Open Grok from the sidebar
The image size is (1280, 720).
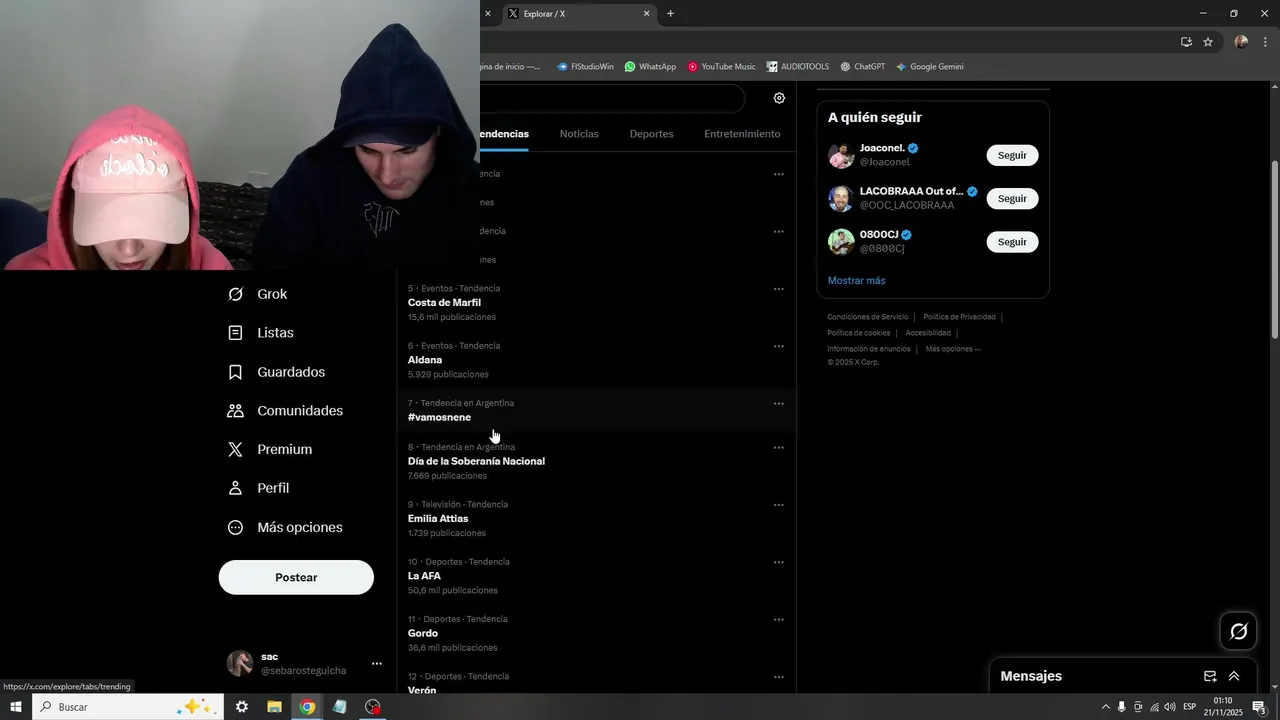[x=258, y=294]
